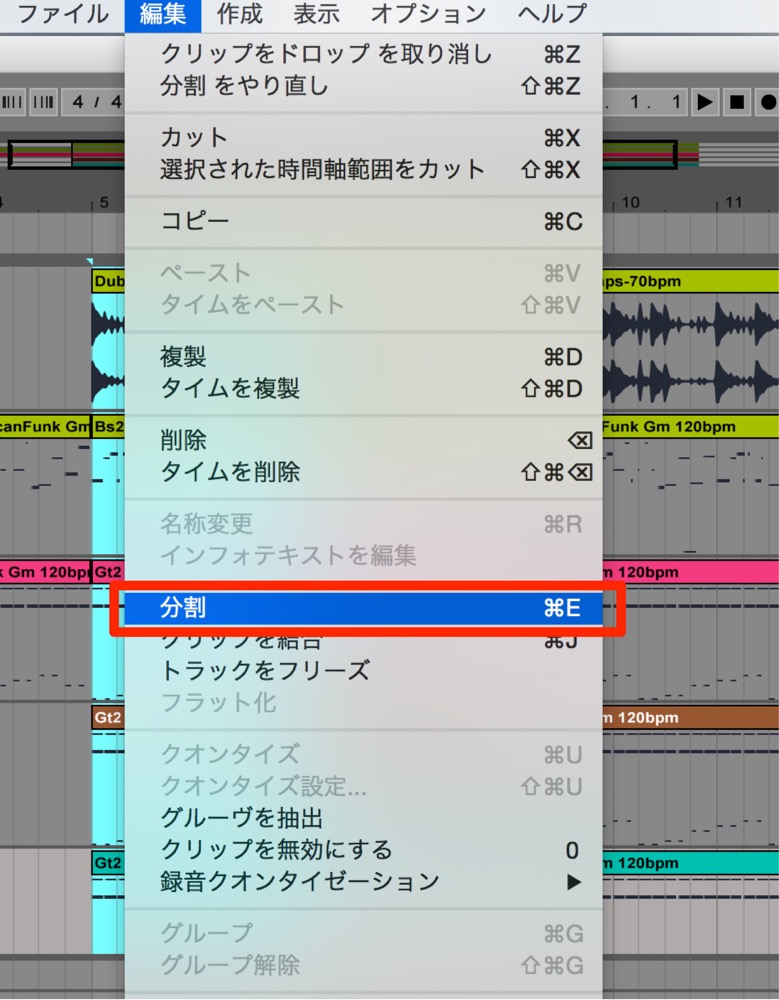Screen dimensions: 779x1000
Task: Choose タイムを削除 entry
Action: (x=364, y=472)
